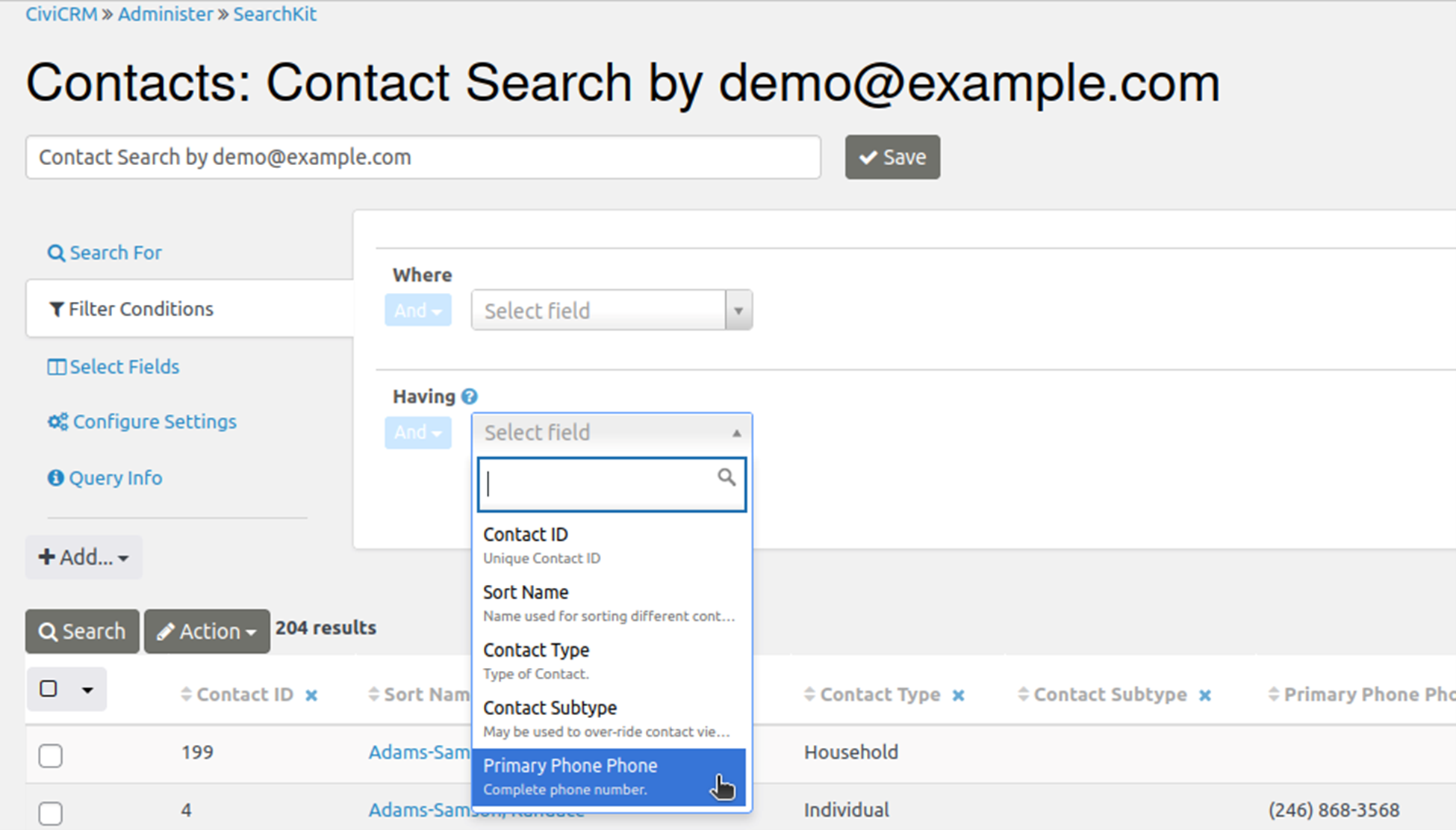Click the search name text field
This screenshot has width=1456, height=830.
pyautogui.click(x=423, y=158)
